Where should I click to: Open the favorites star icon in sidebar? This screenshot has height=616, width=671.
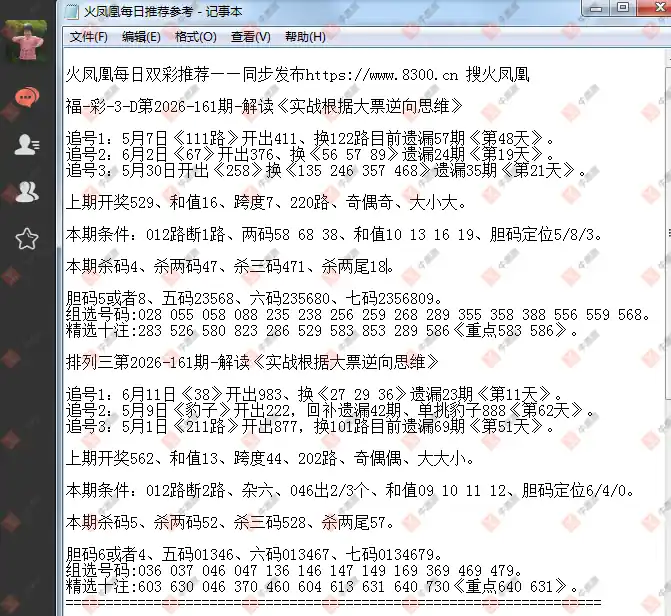(27, 238)
